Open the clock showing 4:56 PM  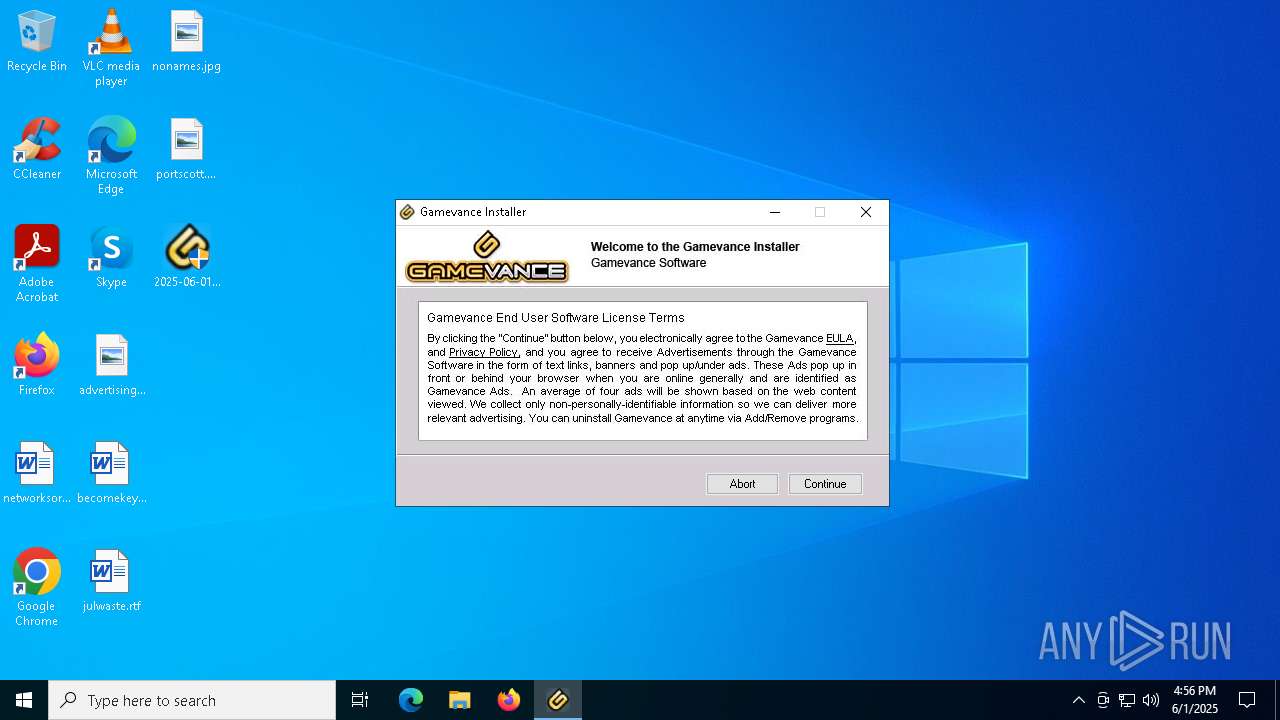[1195, 700]
